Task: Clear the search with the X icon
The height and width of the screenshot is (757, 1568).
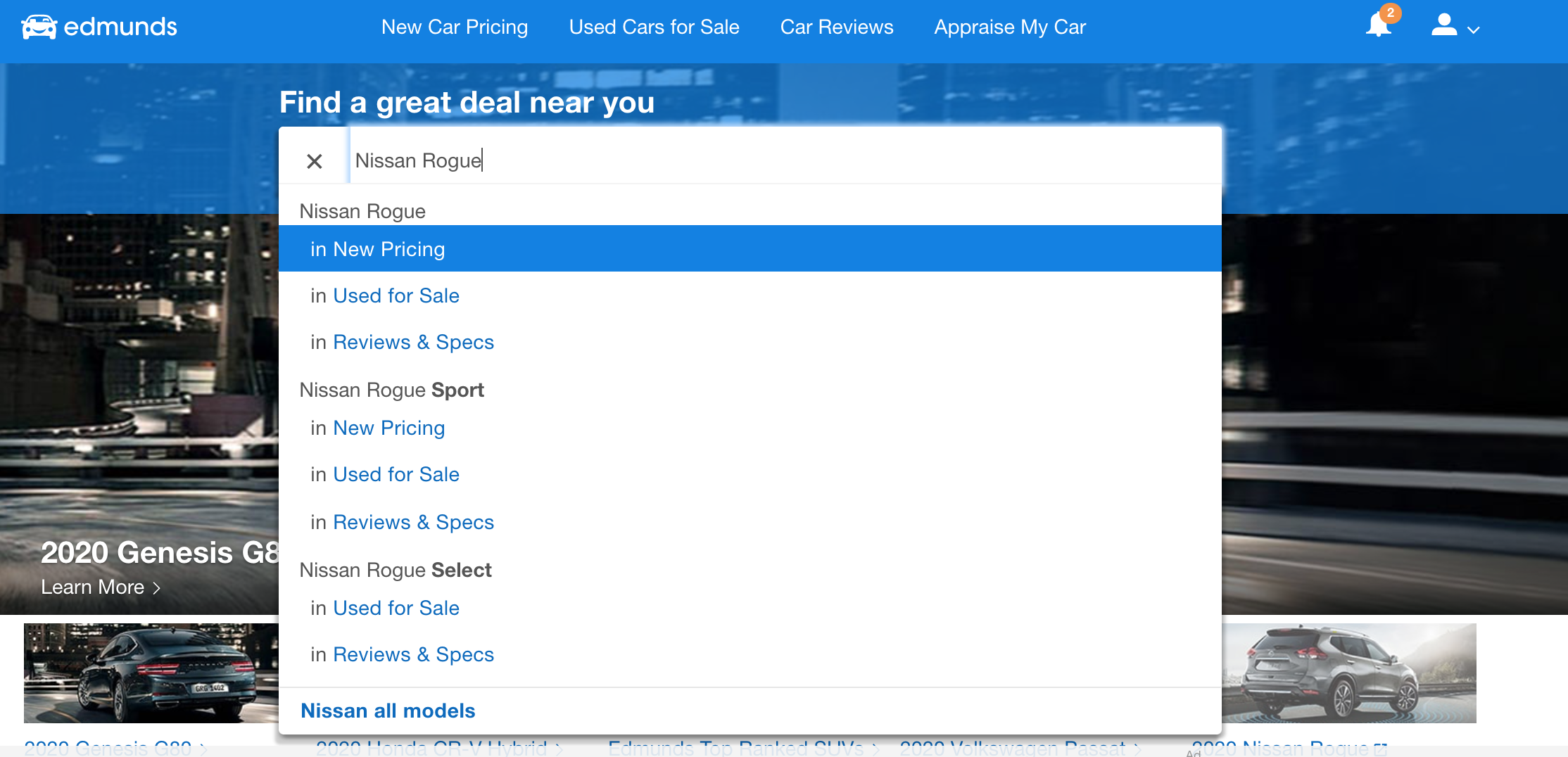Action: point(314,161)
